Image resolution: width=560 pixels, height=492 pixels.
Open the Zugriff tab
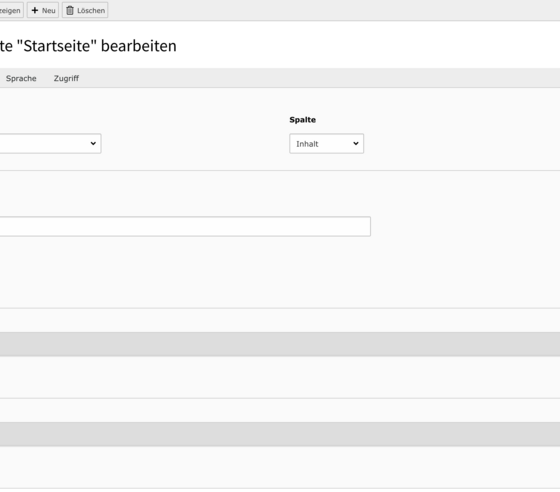coord(66,78)
